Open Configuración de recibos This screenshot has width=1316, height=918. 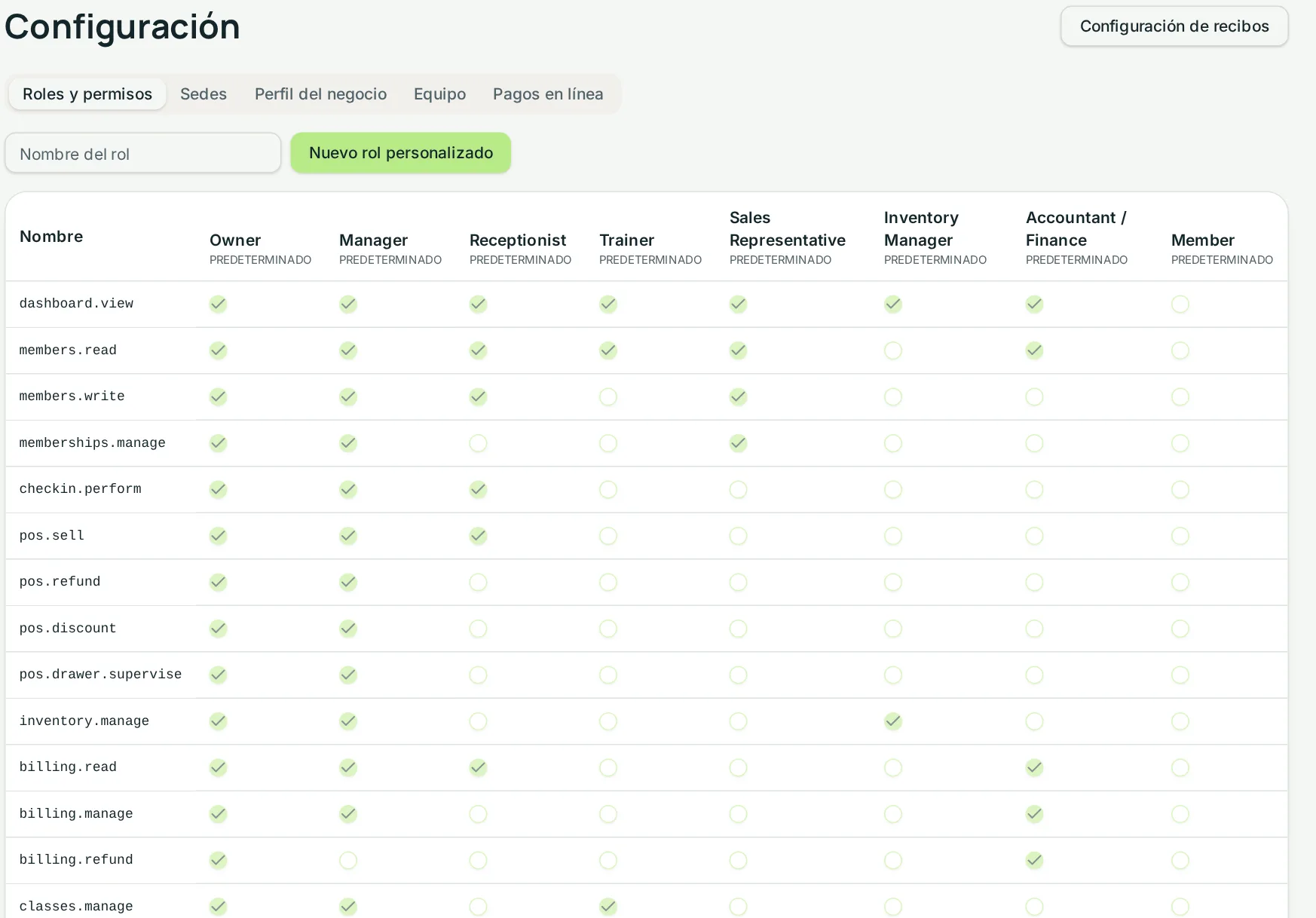1174,26
